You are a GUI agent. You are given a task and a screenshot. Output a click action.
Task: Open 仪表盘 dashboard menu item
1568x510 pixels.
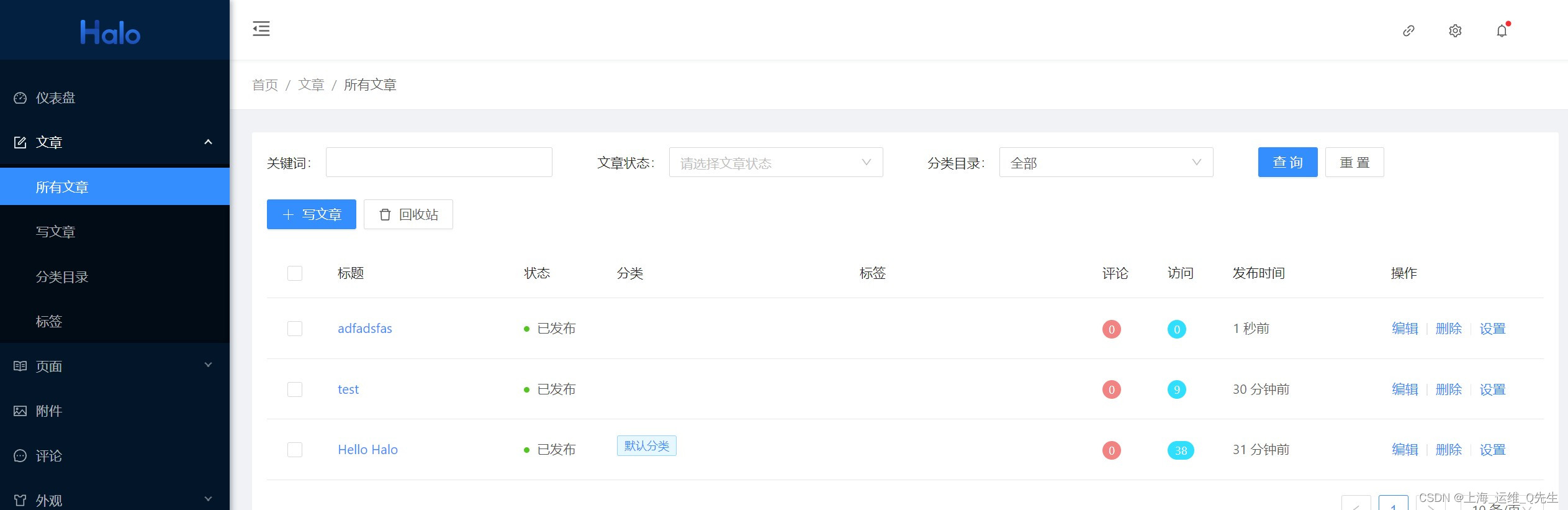[115, 98]
